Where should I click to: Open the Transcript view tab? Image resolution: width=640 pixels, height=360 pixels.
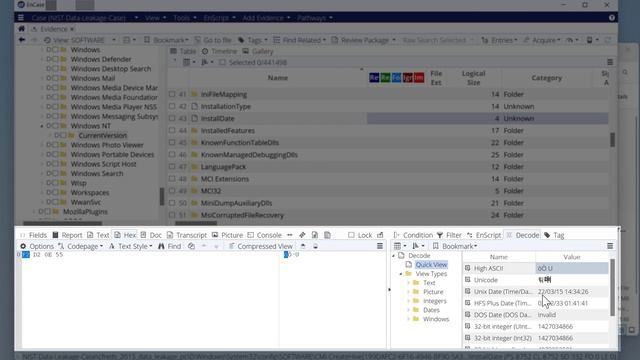[187, 235]
